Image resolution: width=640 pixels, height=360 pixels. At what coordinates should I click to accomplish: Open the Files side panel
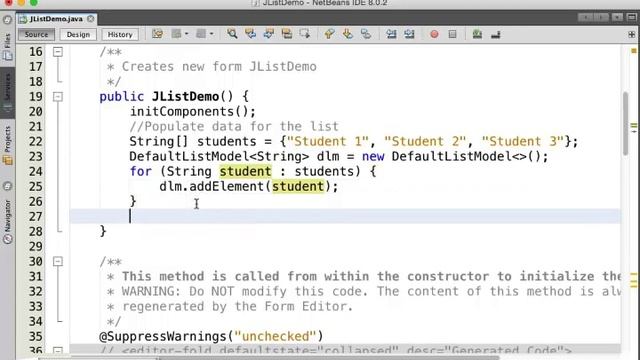pyautogui.click(x=7, y=46)
